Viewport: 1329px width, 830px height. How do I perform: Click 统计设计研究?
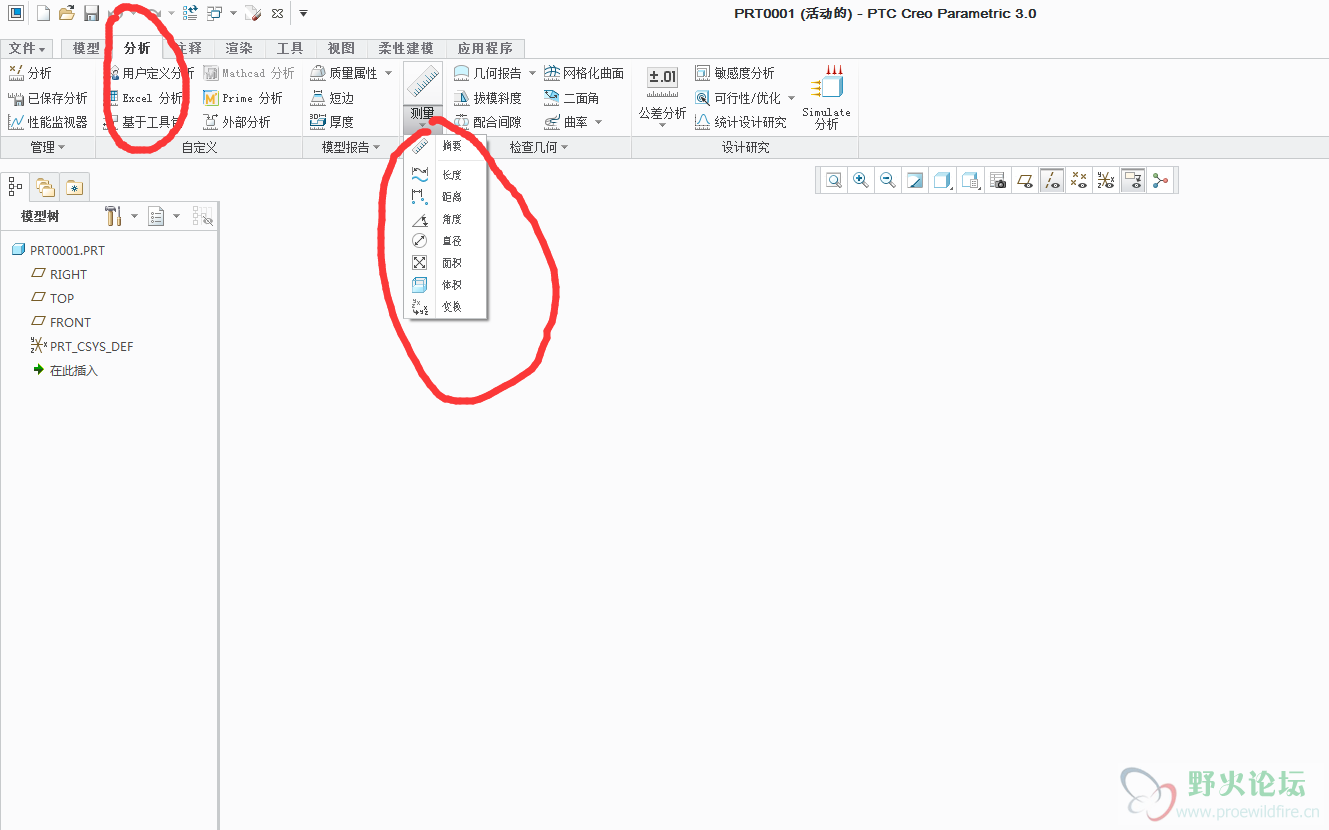[741, 122]
